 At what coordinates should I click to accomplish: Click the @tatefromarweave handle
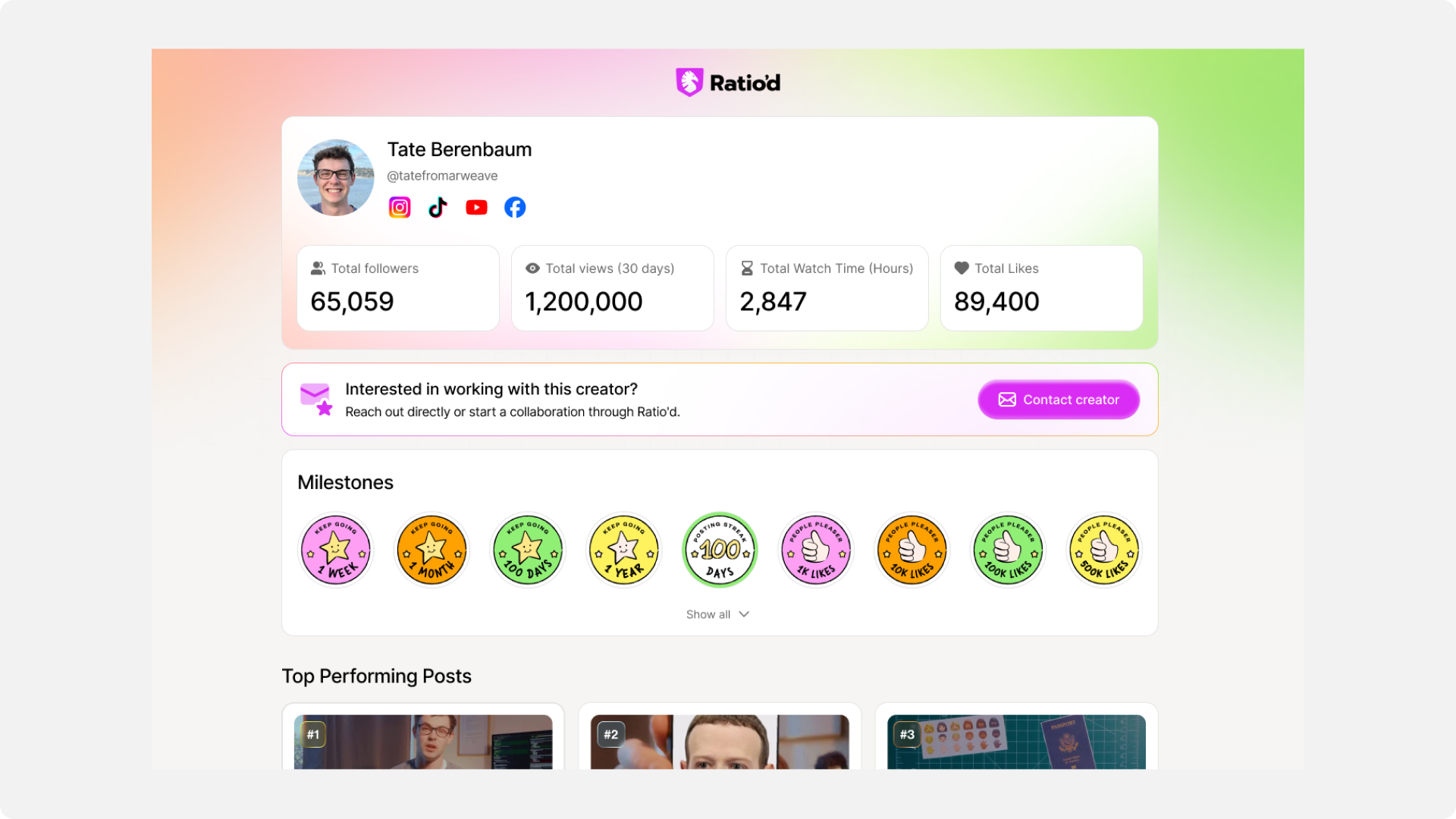(x=442, y=176)
